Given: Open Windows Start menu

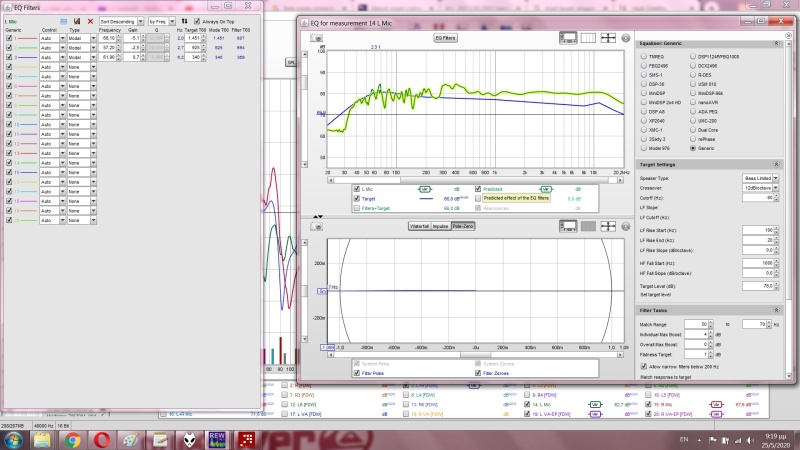Looking at the screenshot, I should (x=13, y=440).
